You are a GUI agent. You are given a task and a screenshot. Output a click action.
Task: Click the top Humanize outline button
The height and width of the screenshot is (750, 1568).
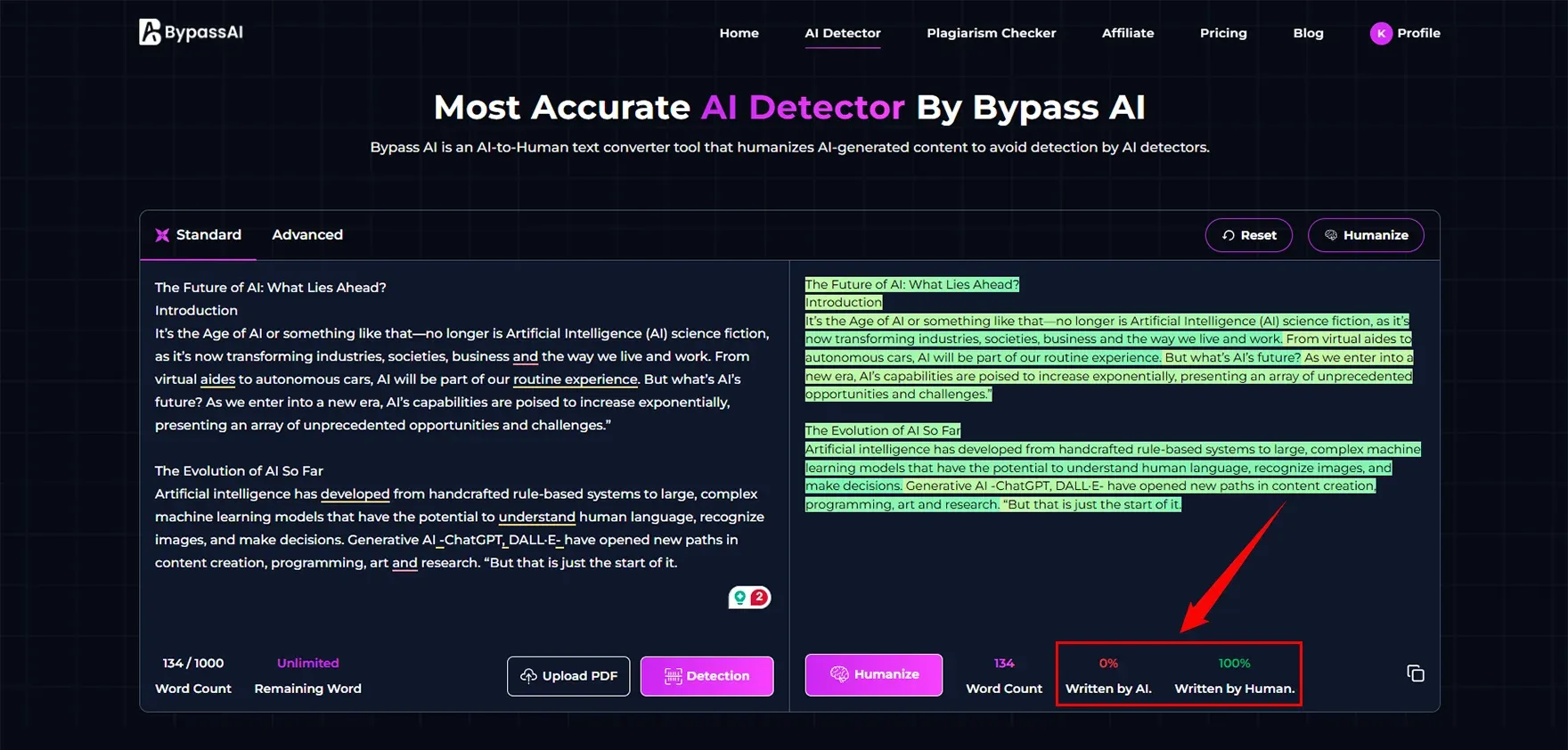pos(1365,235)
